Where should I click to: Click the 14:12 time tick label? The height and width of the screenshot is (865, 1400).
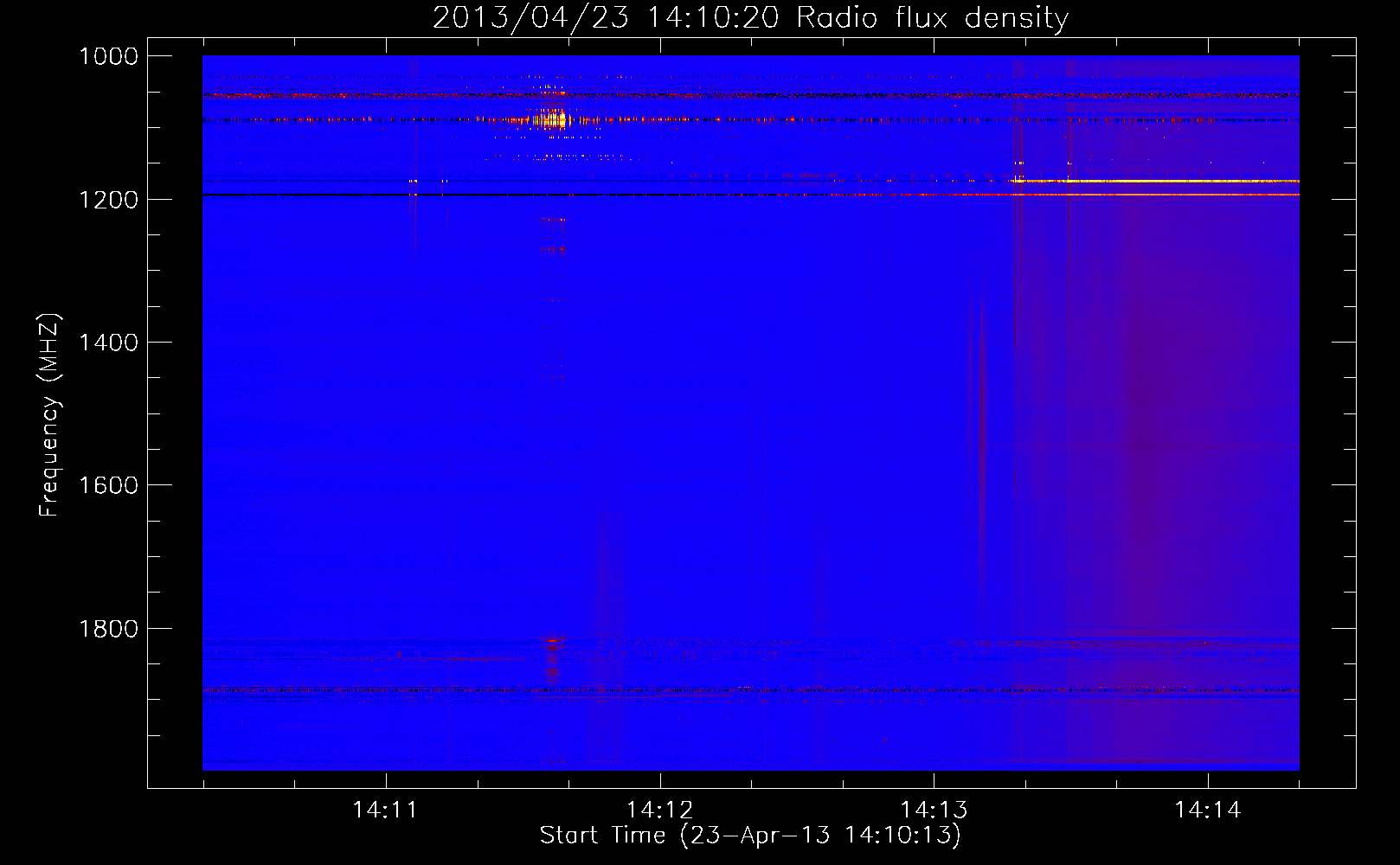click(660, 811)
